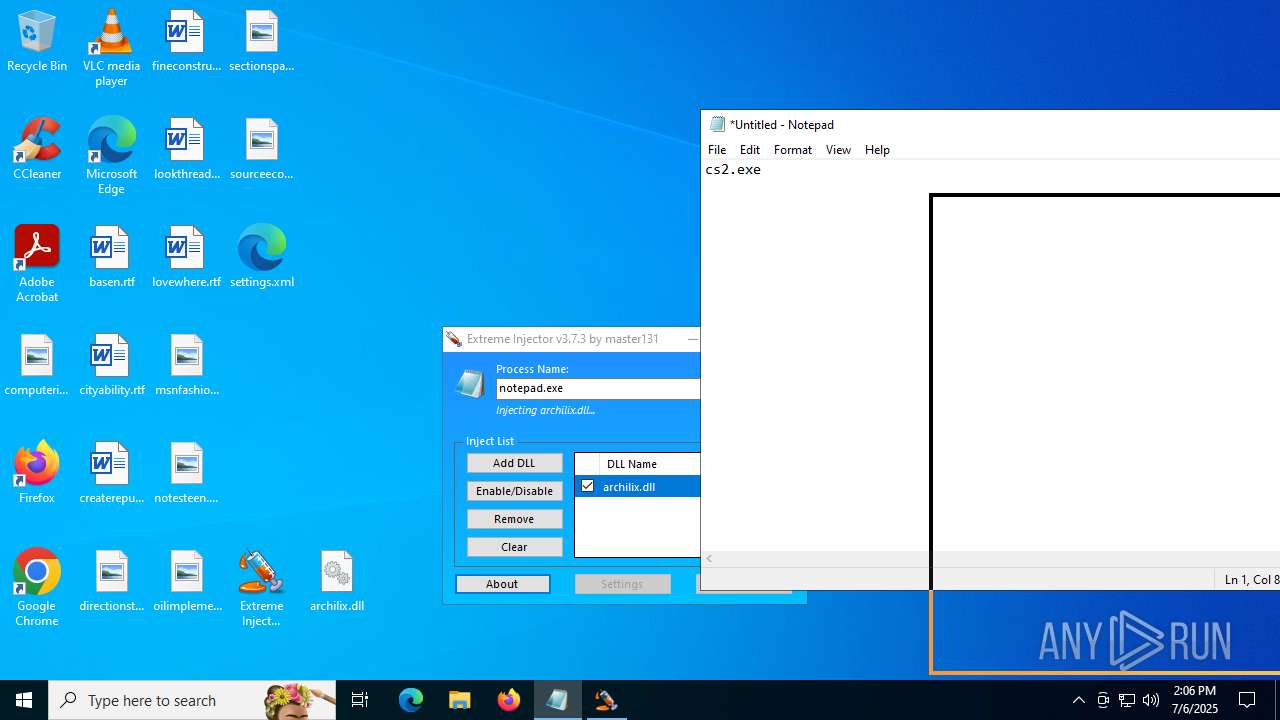
Task: Select the sectionspa... file icon
Action: [x=261, y=42]
